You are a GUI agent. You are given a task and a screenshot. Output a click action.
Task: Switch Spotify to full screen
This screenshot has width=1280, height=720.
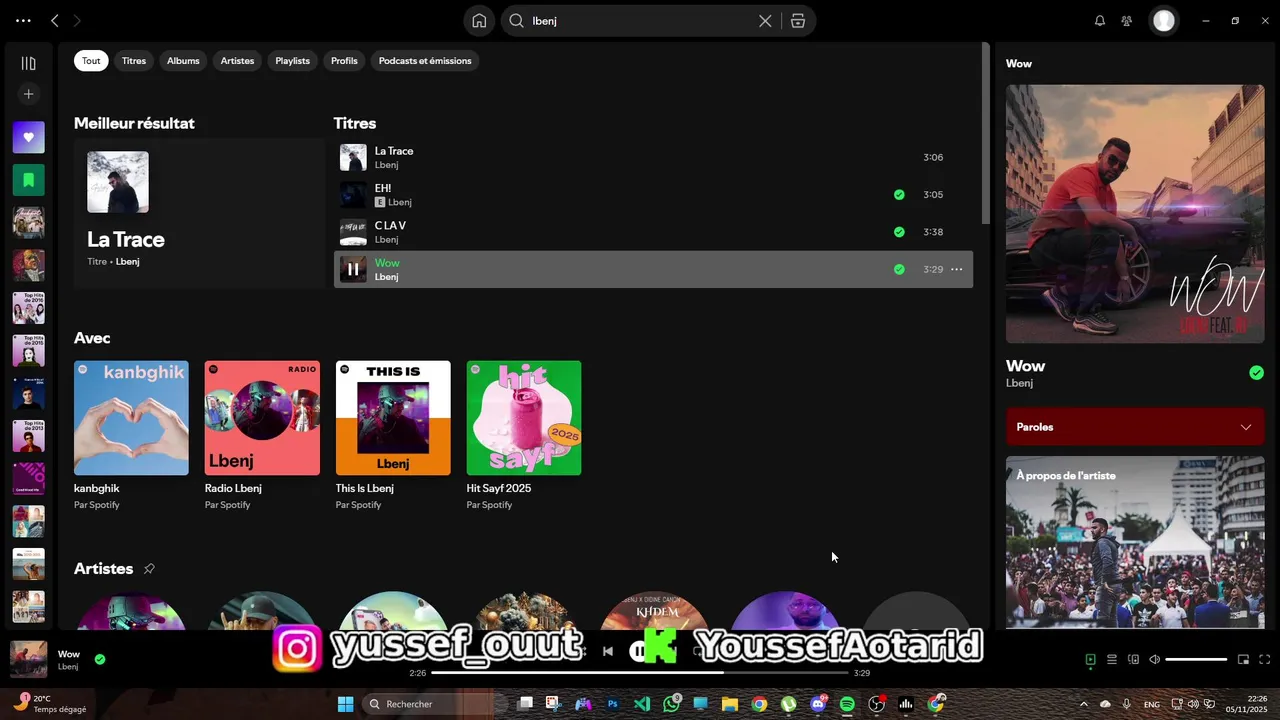(1264, 659)
